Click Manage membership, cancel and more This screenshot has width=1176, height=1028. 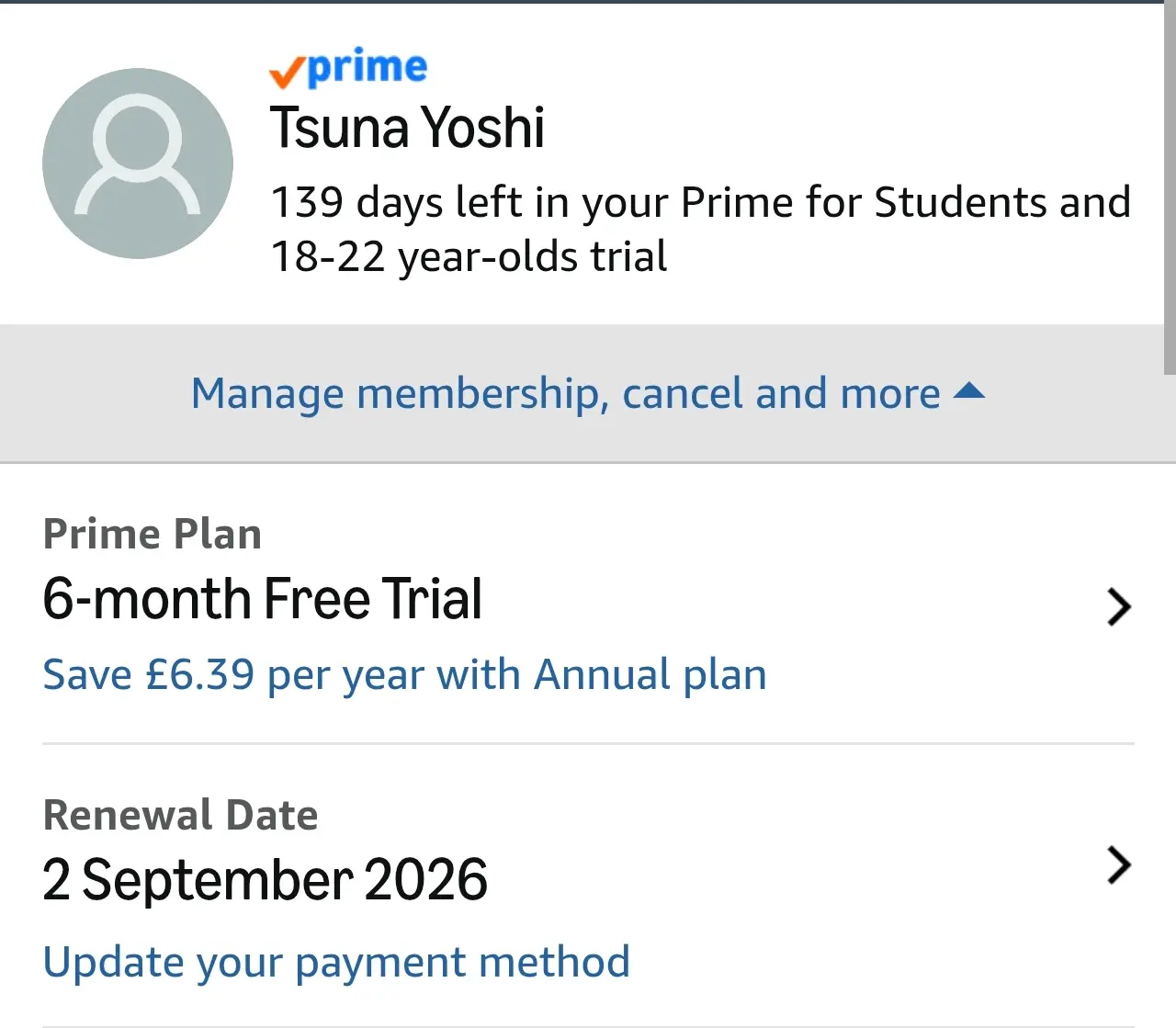point(565,394)
